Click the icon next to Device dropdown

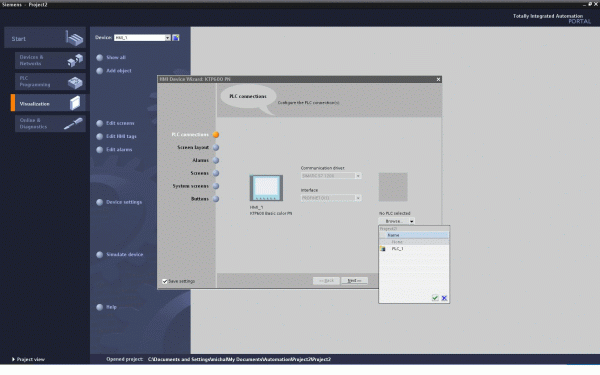point(176,38)
